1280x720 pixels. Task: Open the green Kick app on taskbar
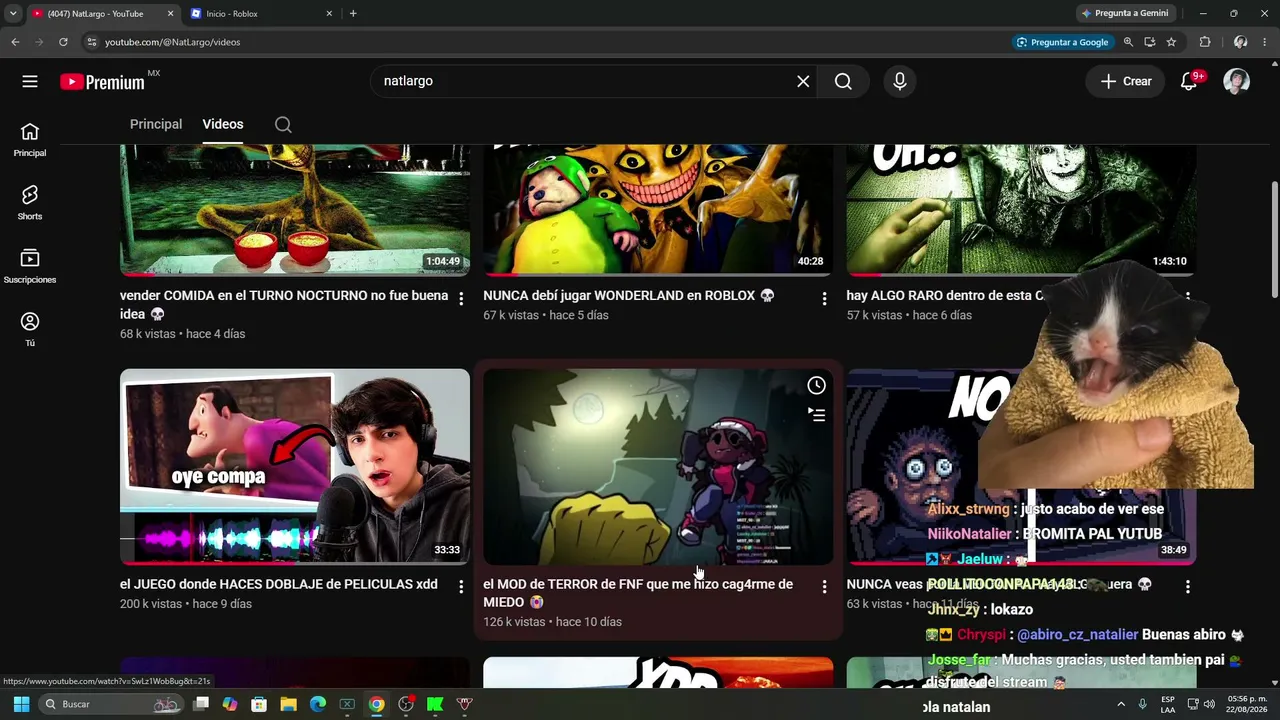[x=435, y=704]
